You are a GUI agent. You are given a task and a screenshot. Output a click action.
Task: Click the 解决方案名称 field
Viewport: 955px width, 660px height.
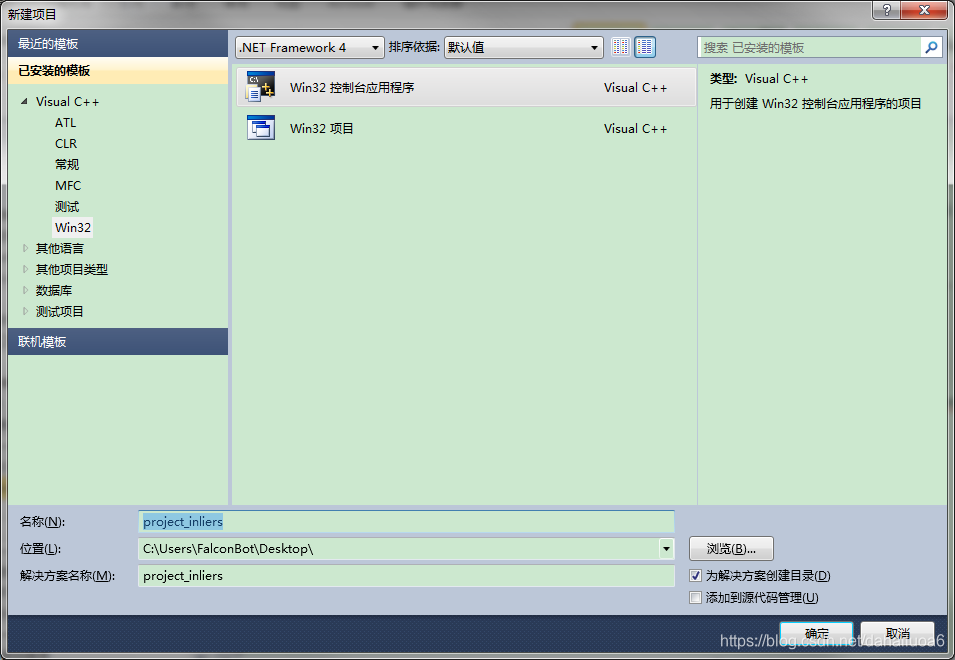click(x=406, y=575)
